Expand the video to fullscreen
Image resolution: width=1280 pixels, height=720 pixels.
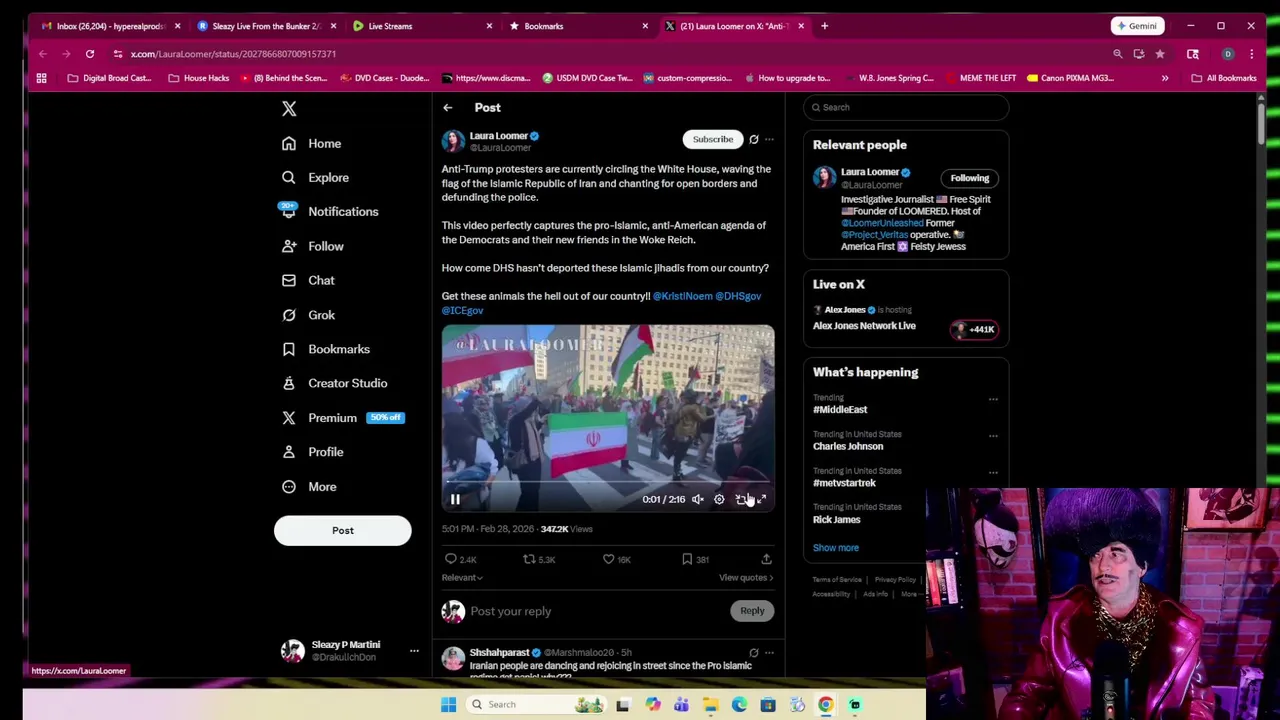[761, 499]
